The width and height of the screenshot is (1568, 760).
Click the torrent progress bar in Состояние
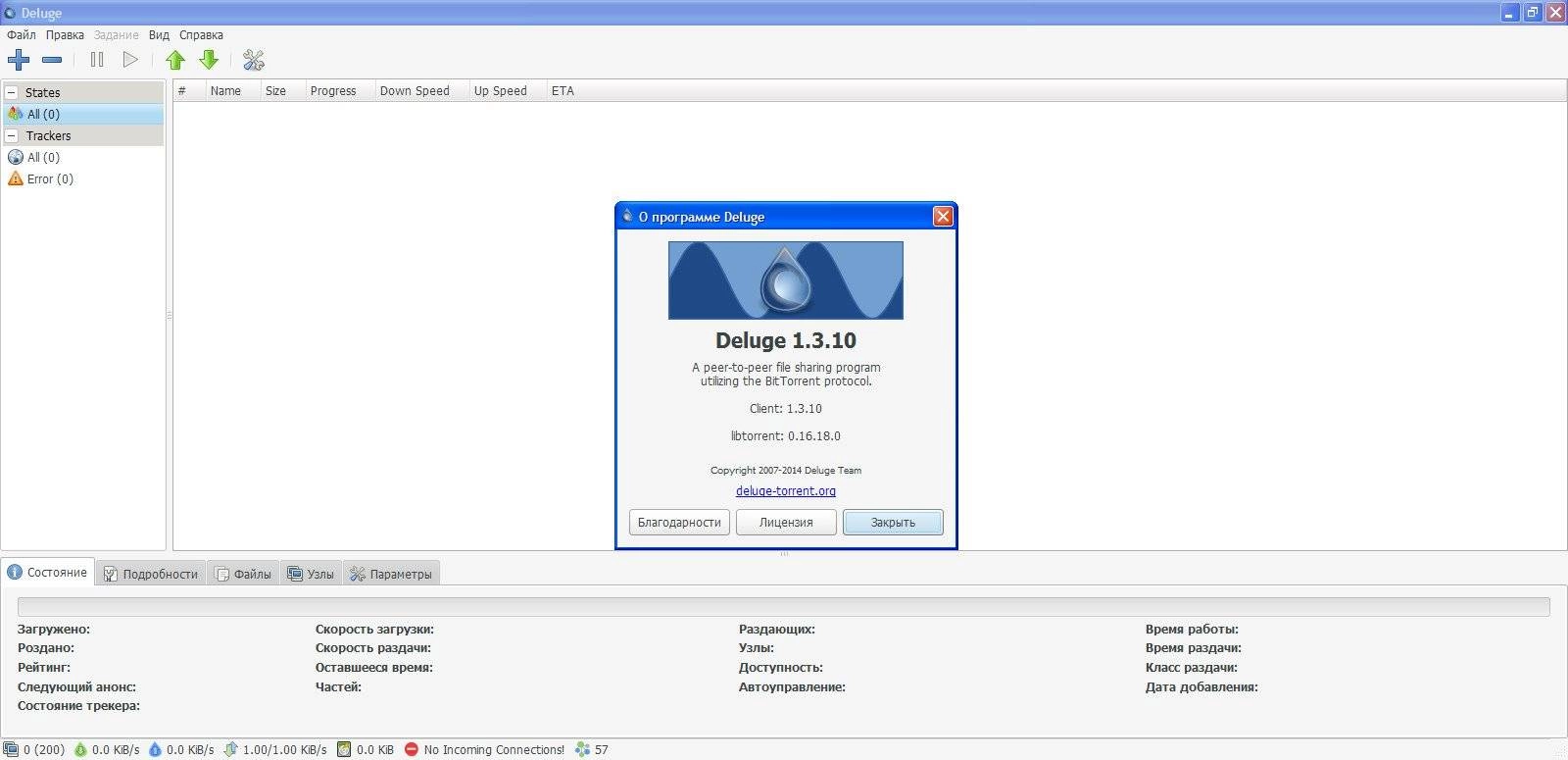click(x=784, y=607)
